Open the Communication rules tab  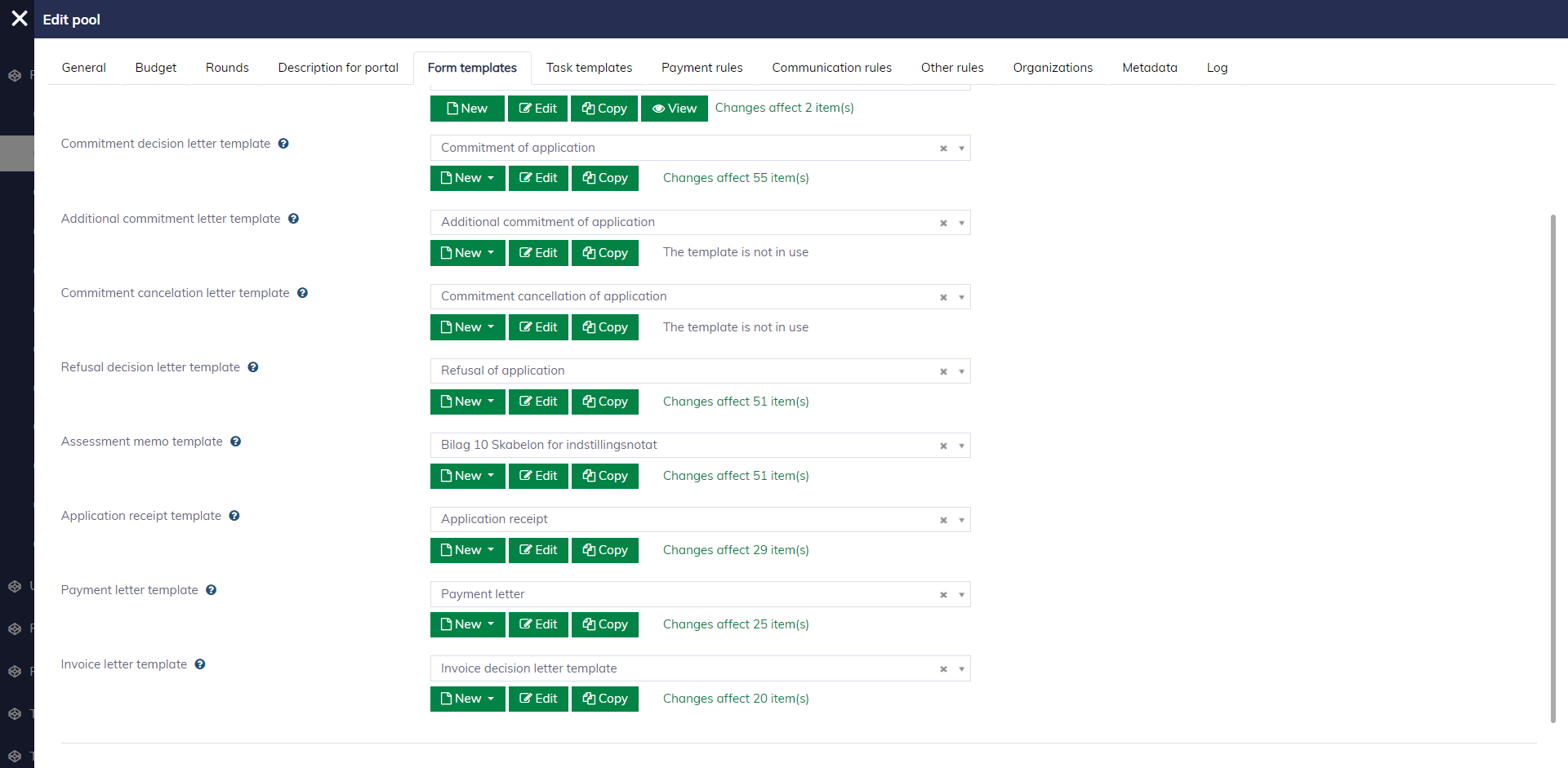(831, 68)
